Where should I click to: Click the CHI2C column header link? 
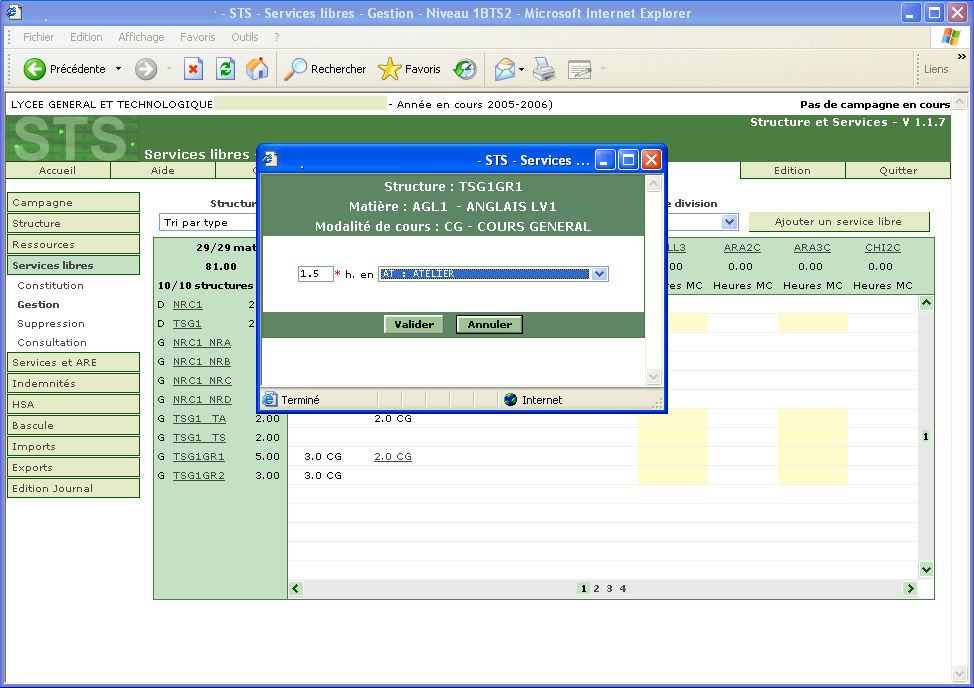coord(883,248)
